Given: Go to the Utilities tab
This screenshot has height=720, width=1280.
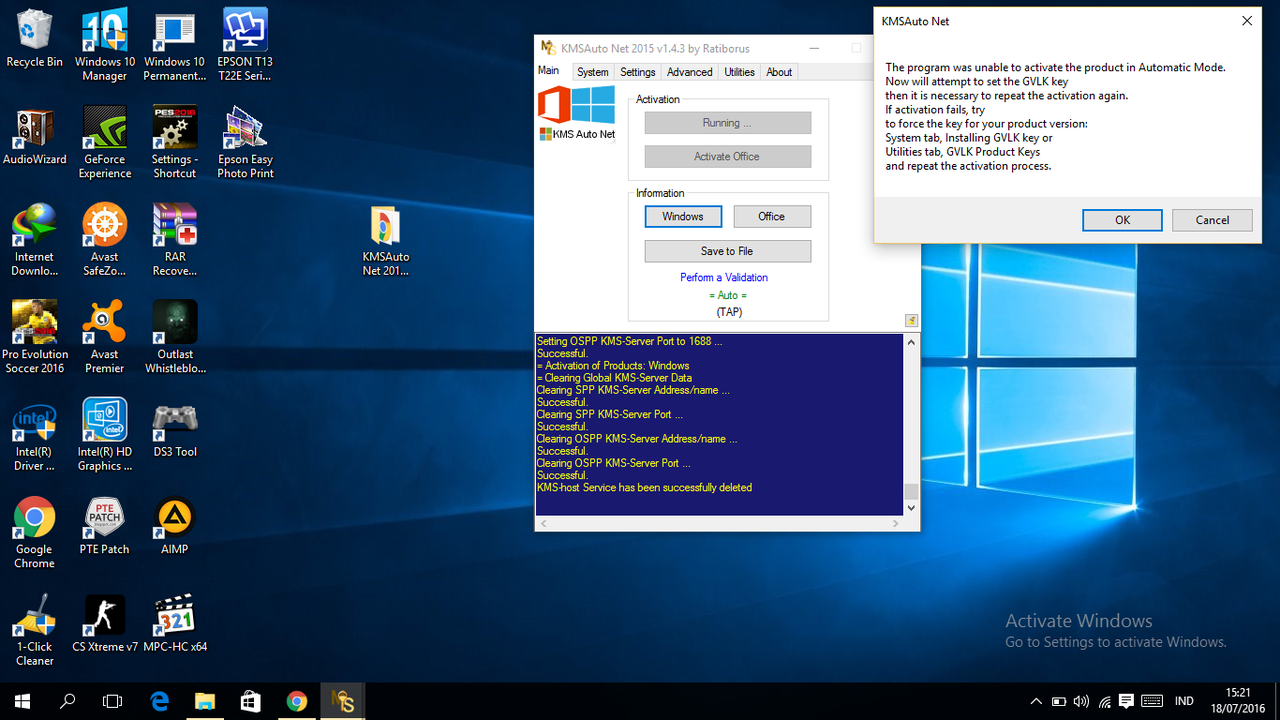Looking at the screenshot, I should (739, 72).
